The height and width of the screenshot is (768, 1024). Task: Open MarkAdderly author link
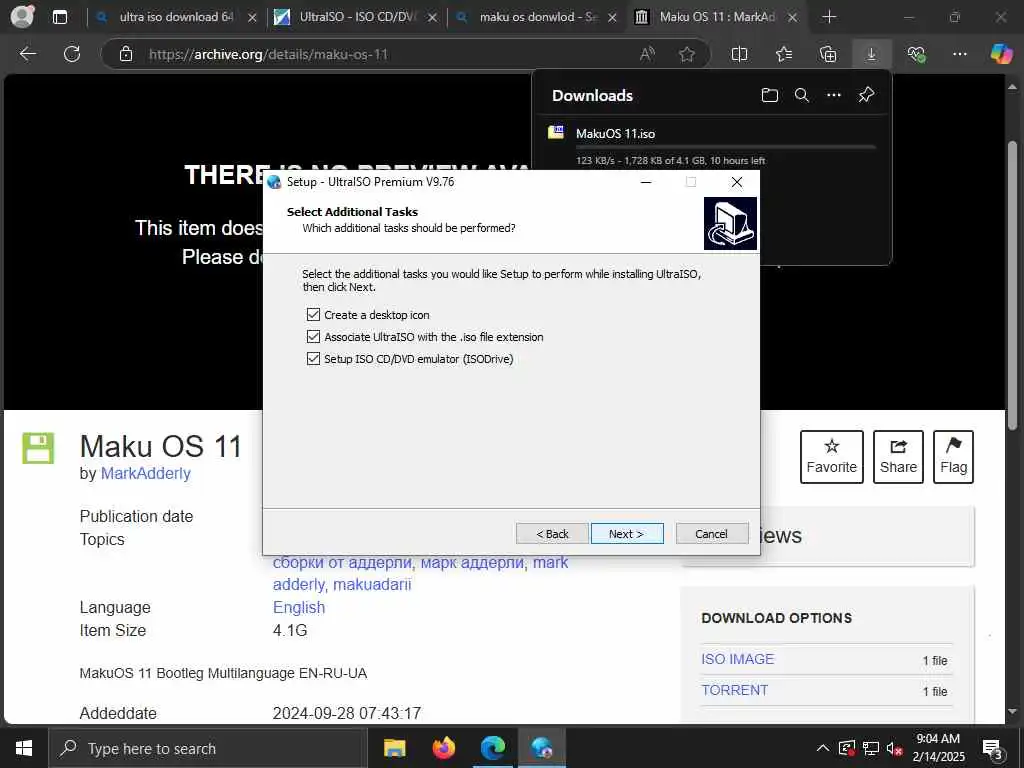point(146,473)
